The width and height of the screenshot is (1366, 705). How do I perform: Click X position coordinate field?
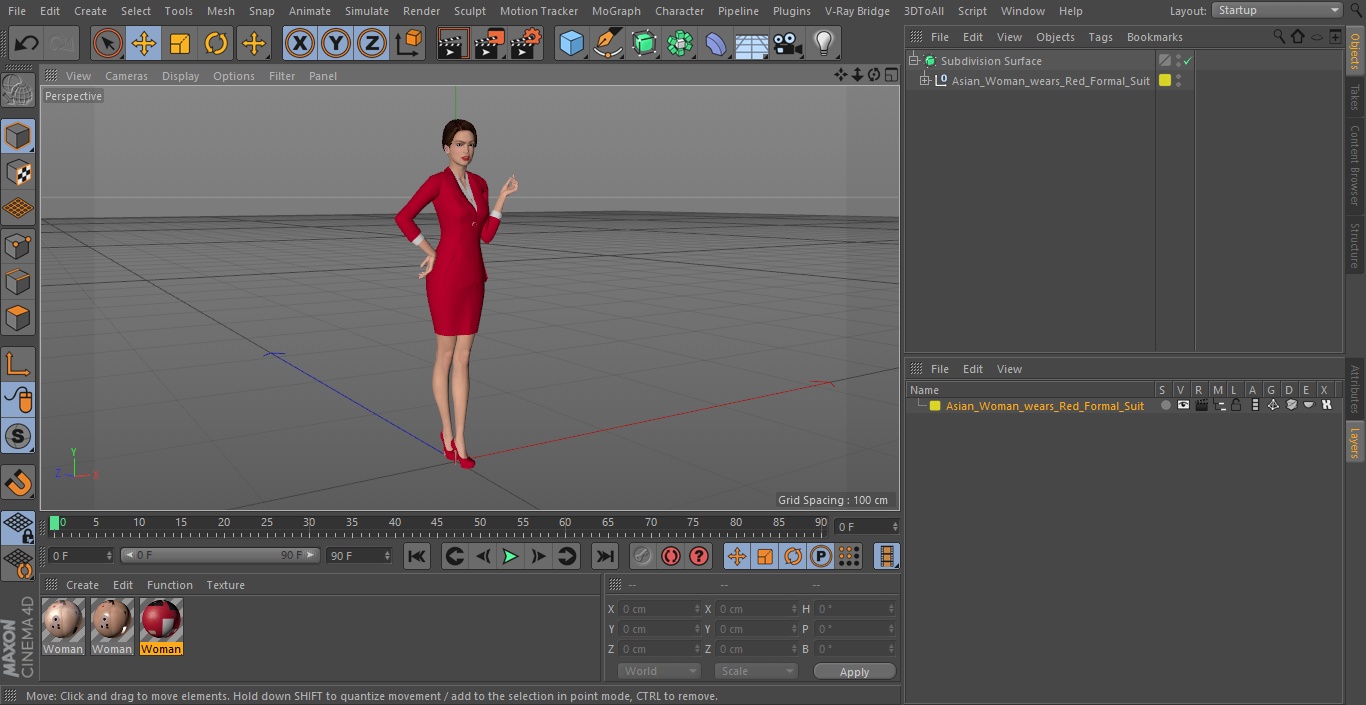click(660, 609)
